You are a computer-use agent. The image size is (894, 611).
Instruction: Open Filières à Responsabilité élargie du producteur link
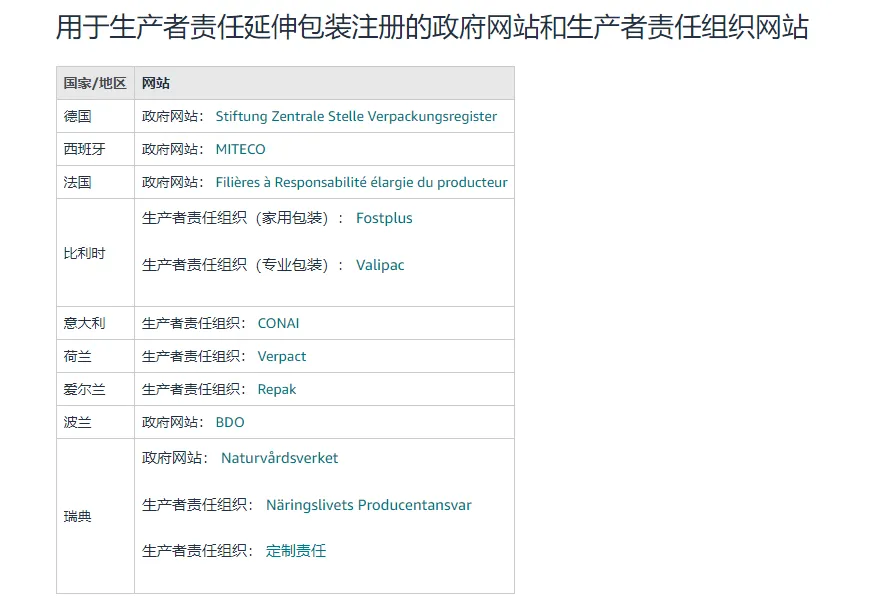(361, 182)
